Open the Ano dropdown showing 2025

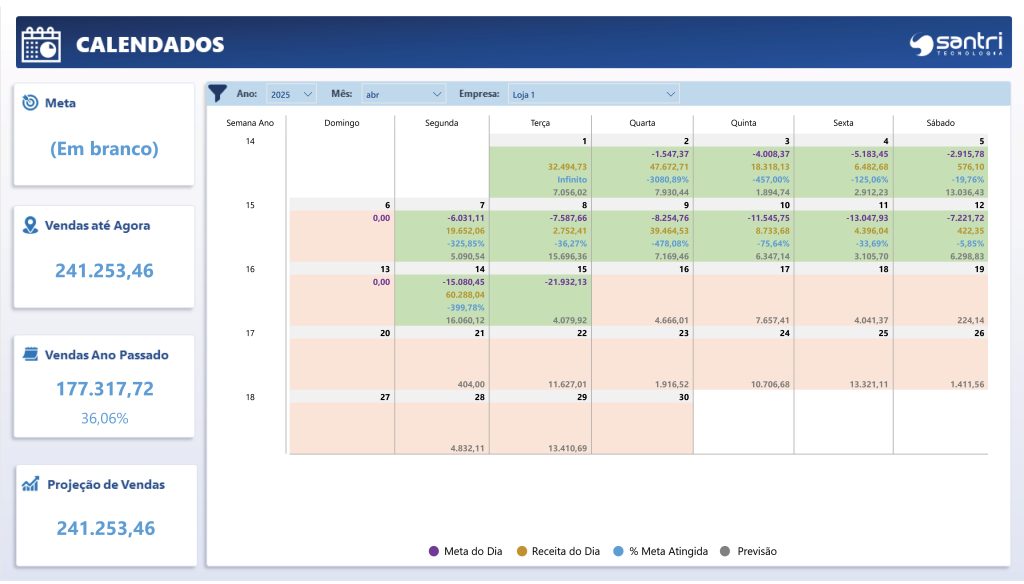pos(292,94)
